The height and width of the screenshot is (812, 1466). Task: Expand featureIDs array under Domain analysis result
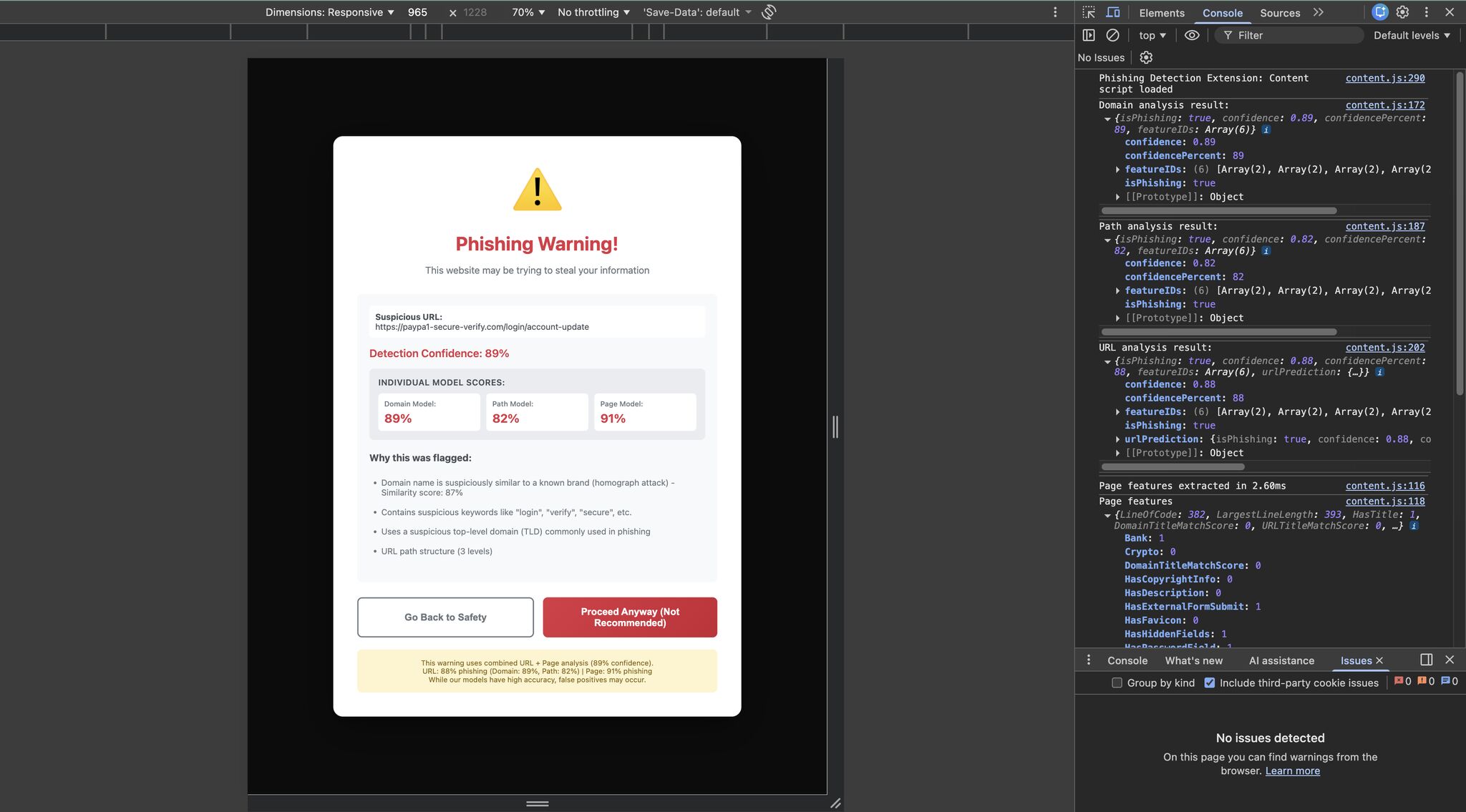pos(1119,170)
